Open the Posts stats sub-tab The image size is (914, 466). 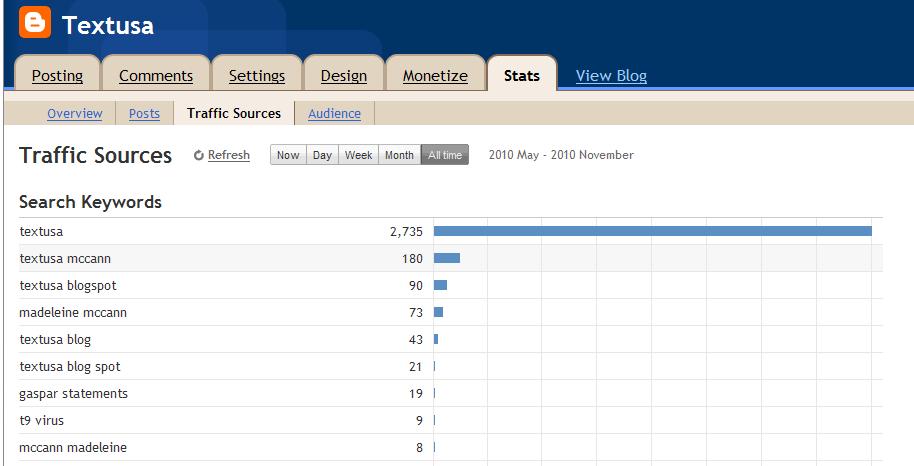pos(144,113)
